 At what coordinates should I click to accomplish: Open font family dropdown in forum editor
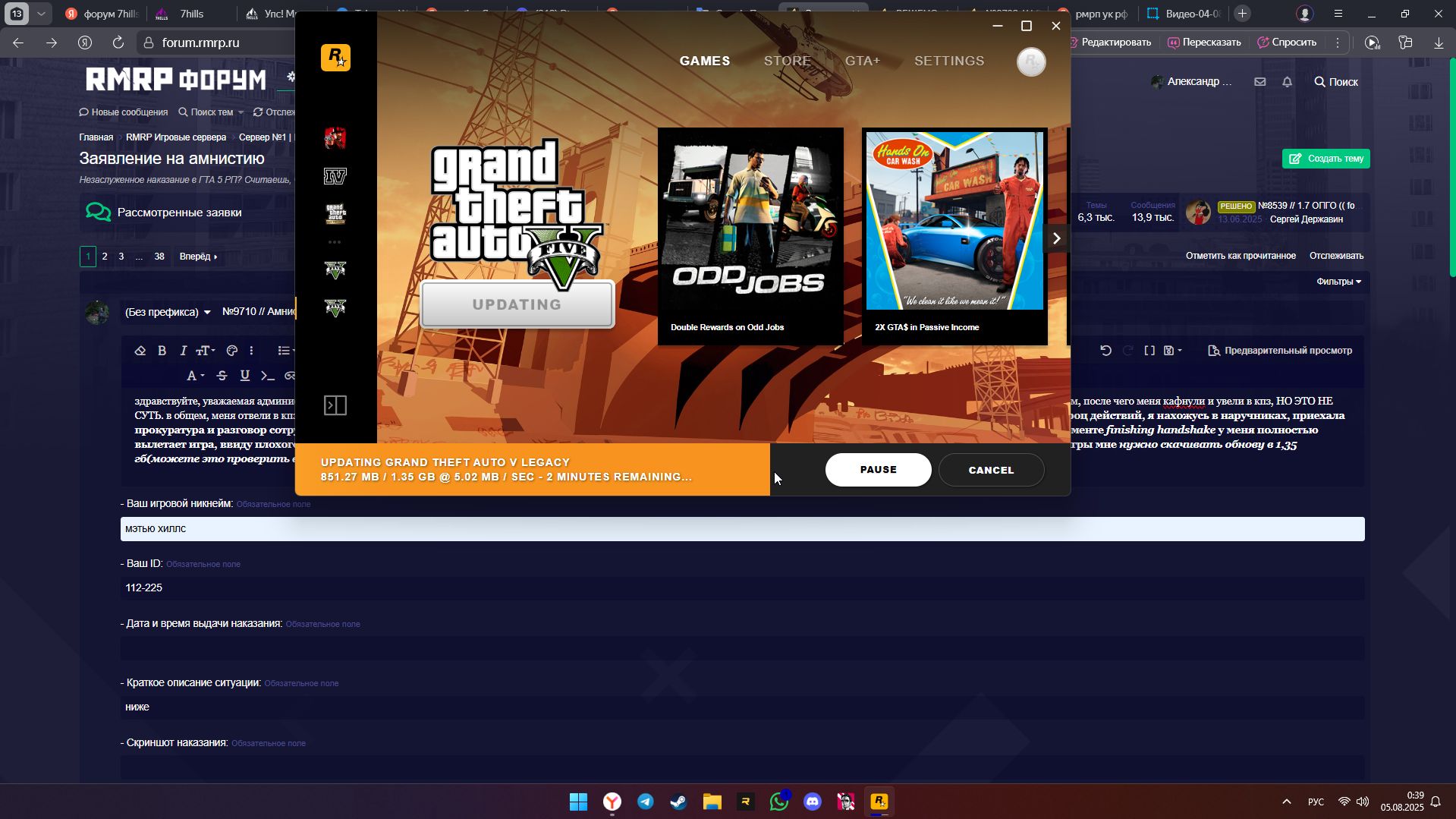tap(195, 376)
